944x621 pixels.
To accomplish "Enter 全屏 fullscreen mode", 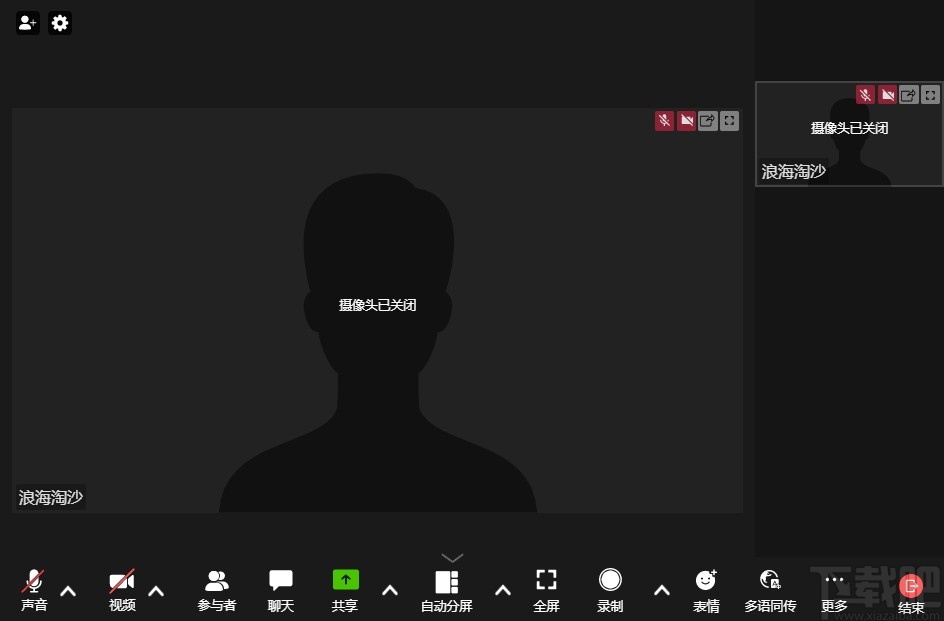I will click(546, 590).
